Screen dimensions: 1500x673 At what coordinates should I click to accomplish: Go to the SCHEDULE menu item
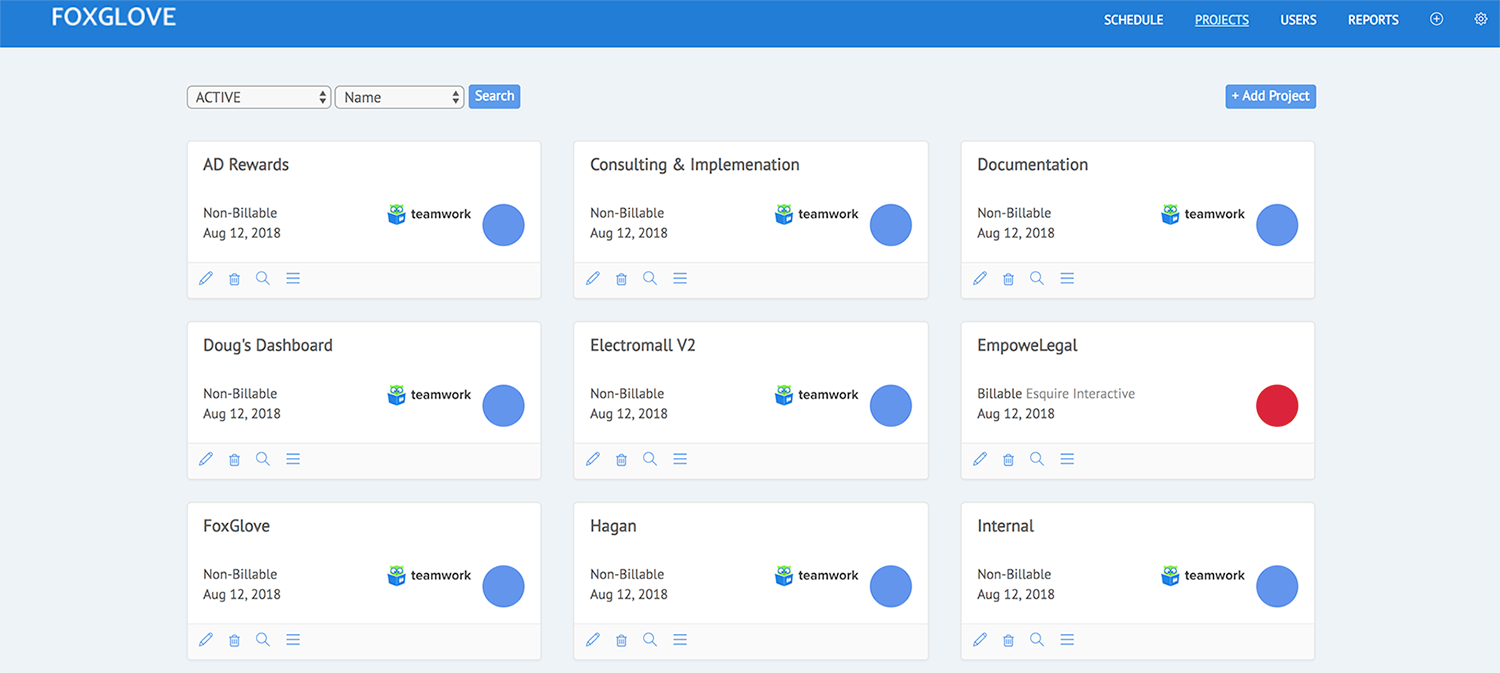click(x=1133, y=20)
